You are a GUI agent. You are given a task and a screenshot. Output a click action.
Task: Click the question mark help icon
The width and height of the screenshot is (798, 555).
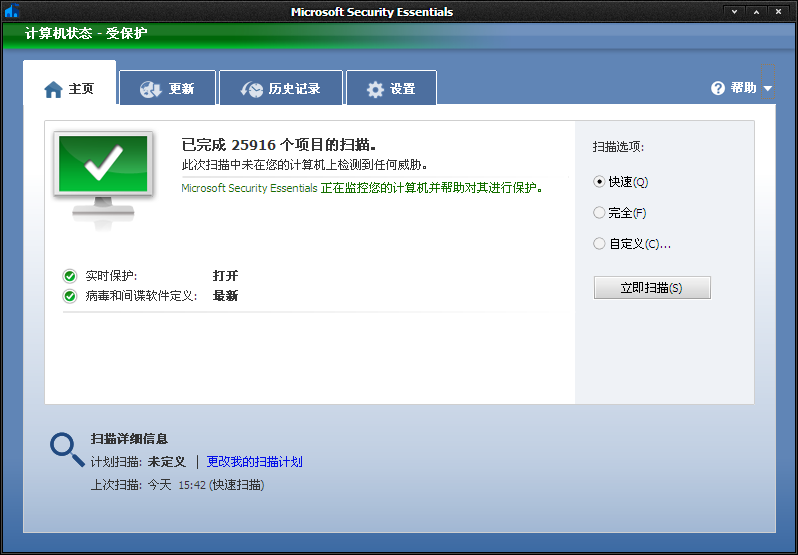pyautogui.click(x=718, y=88)
